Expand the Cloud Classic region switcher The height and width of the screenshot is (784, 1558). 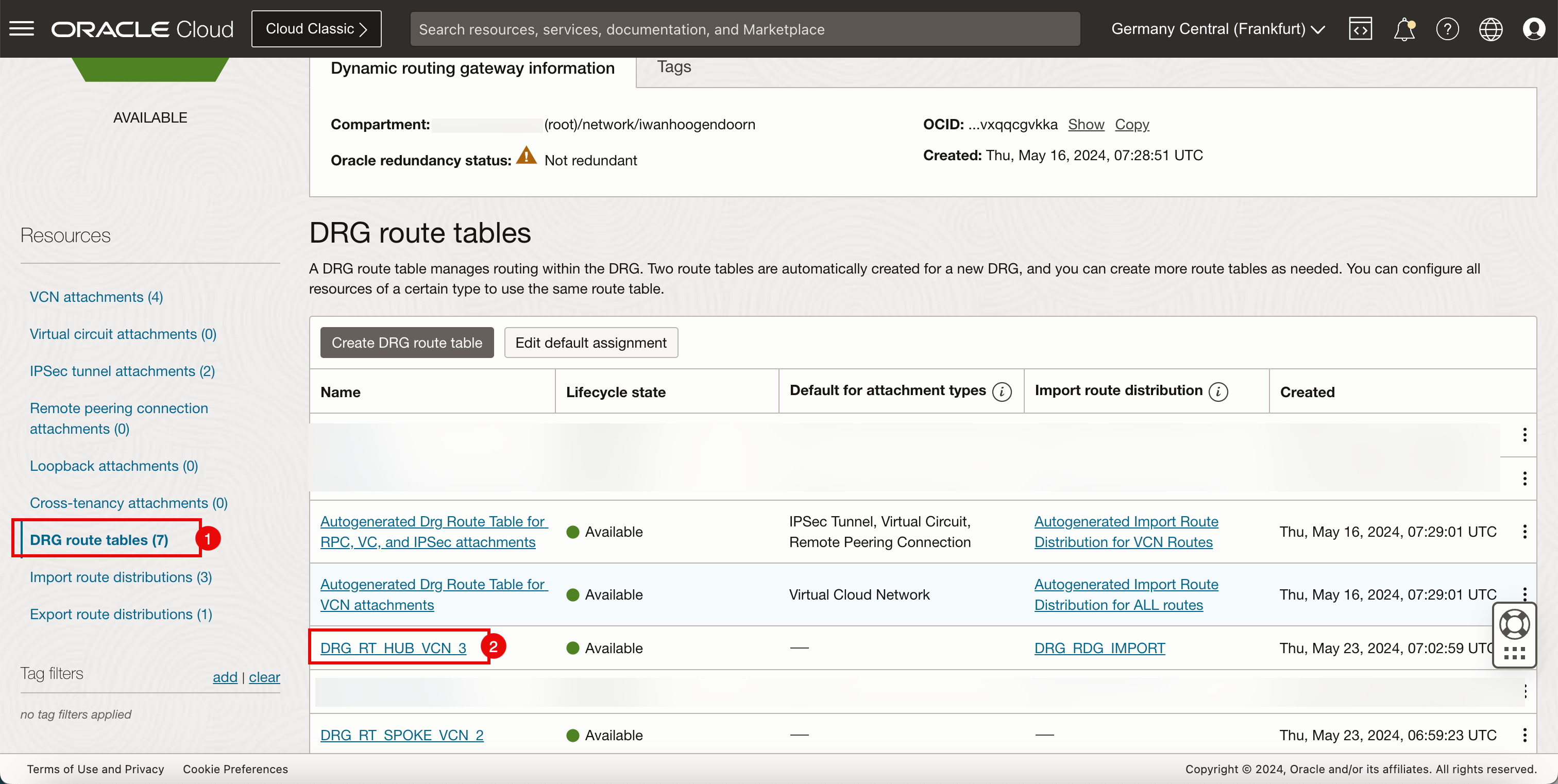pos(317,28)
